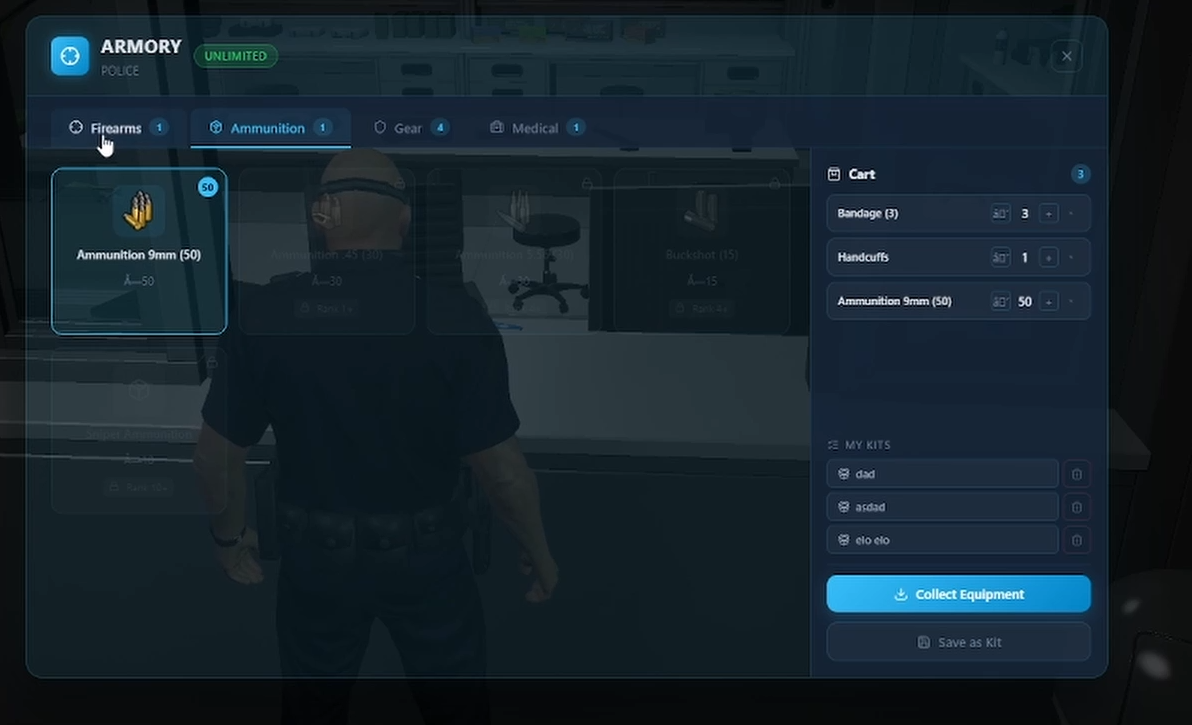
Task: Click the MY KITS list icon
Action: coord(833,445)
